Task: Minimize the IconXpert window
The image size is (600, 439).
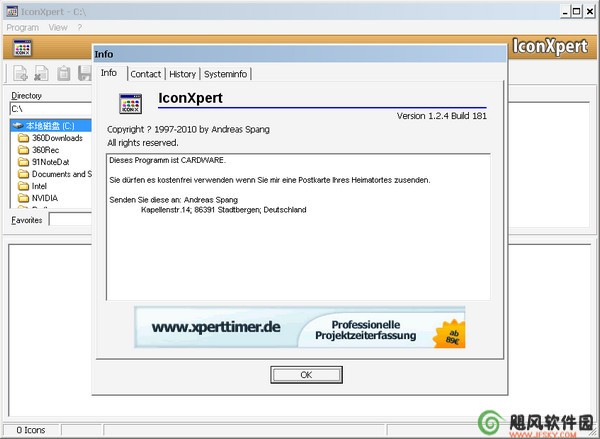Action: tap(566, 11)
